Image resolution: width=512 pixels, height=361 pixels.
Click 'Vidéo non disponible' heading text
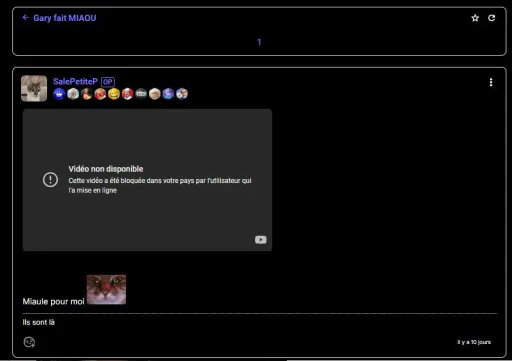click(106, 169)
